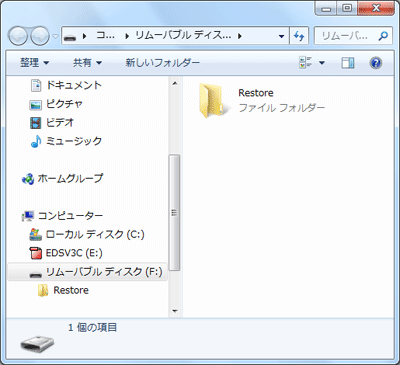Click the リムーバブル ディスク (F:) drive icon

tap(36, 275)
